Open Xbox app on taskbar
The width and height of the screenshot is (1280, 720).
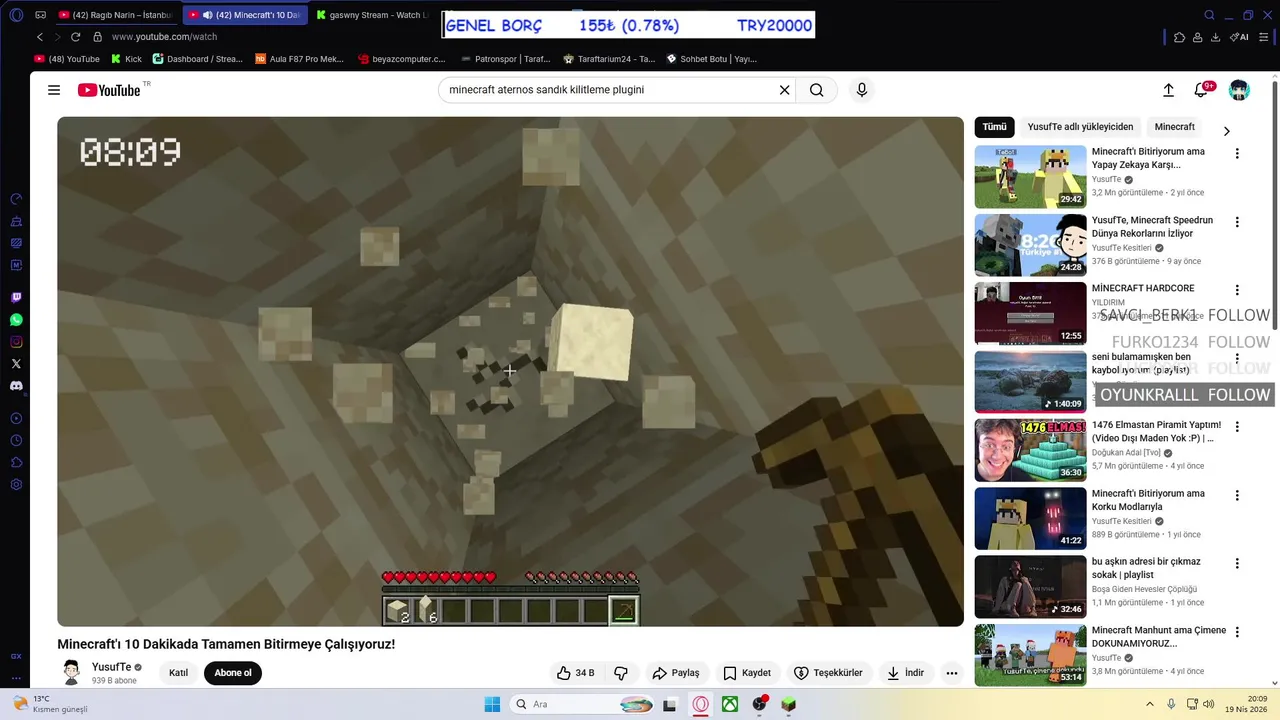731,704
